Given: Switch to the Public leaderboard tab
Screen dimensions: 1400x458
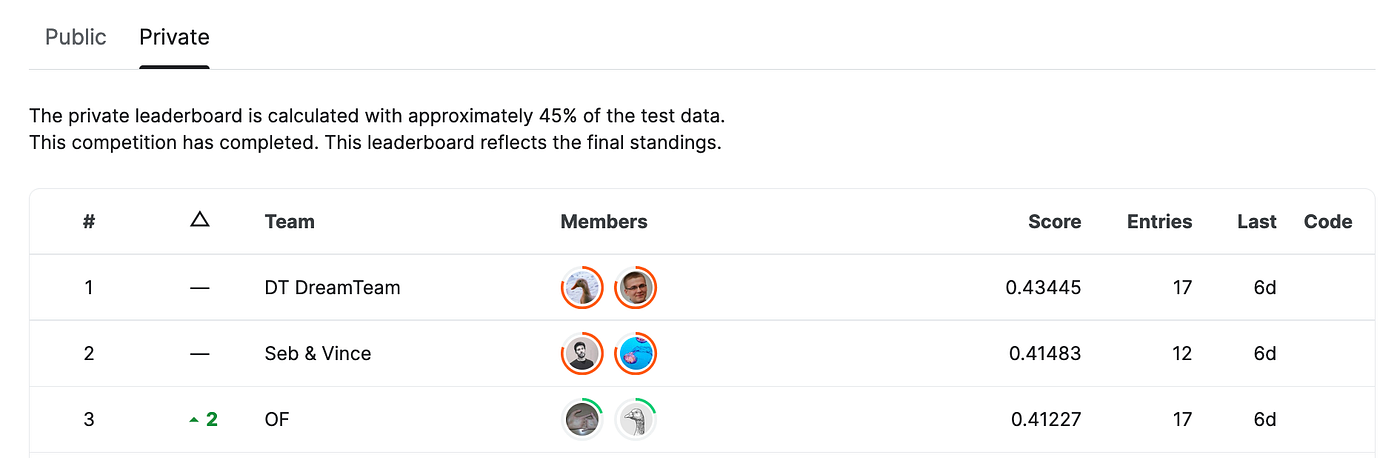Looking at the screenshot, I should [x=75, y=37].
